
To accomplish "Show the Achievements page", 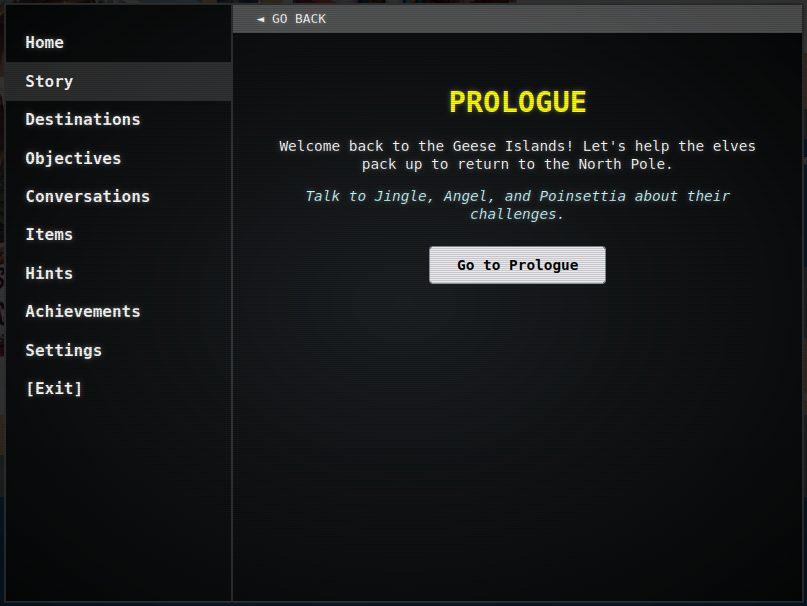I will coord(83,312).
